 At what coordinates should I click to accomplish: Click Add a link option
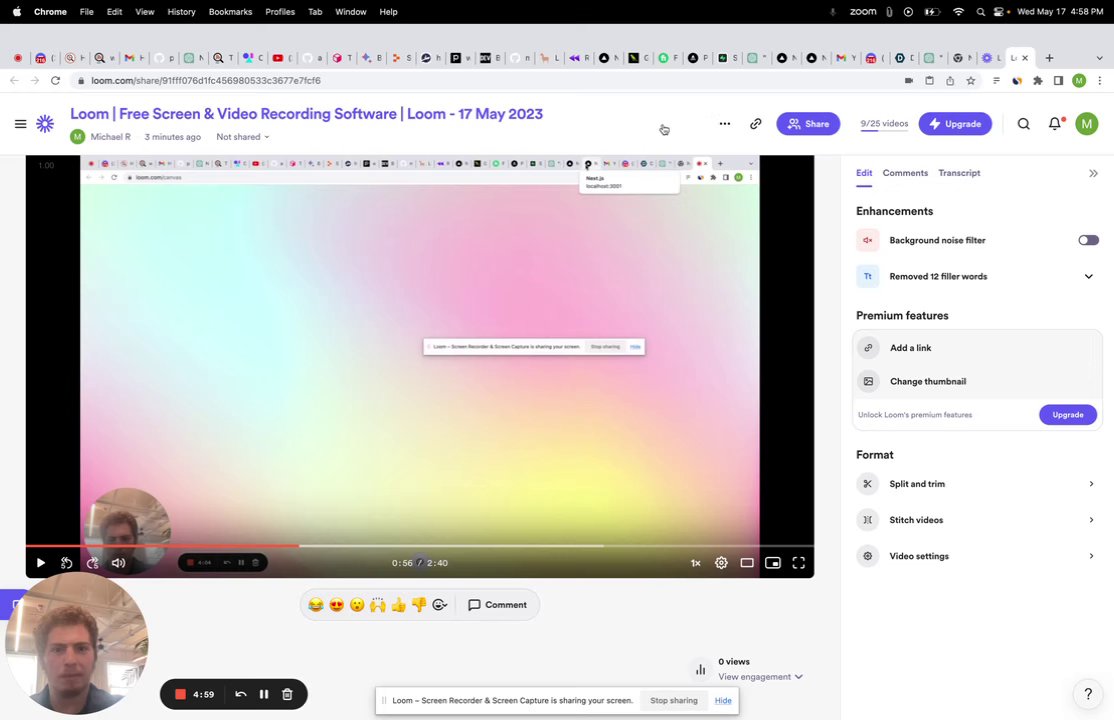(x=978, y=348)
